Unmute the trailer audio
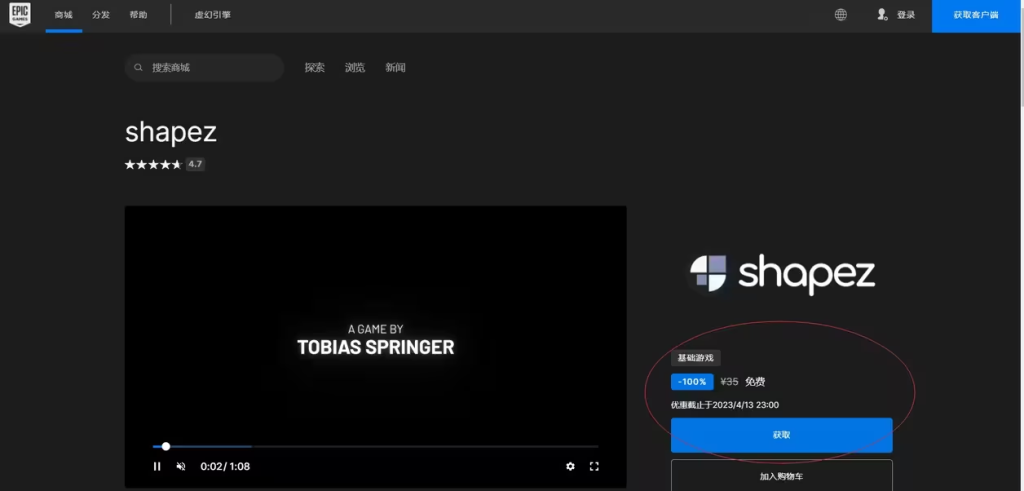This screenshot has height=491, width=1024. [182, 466]
